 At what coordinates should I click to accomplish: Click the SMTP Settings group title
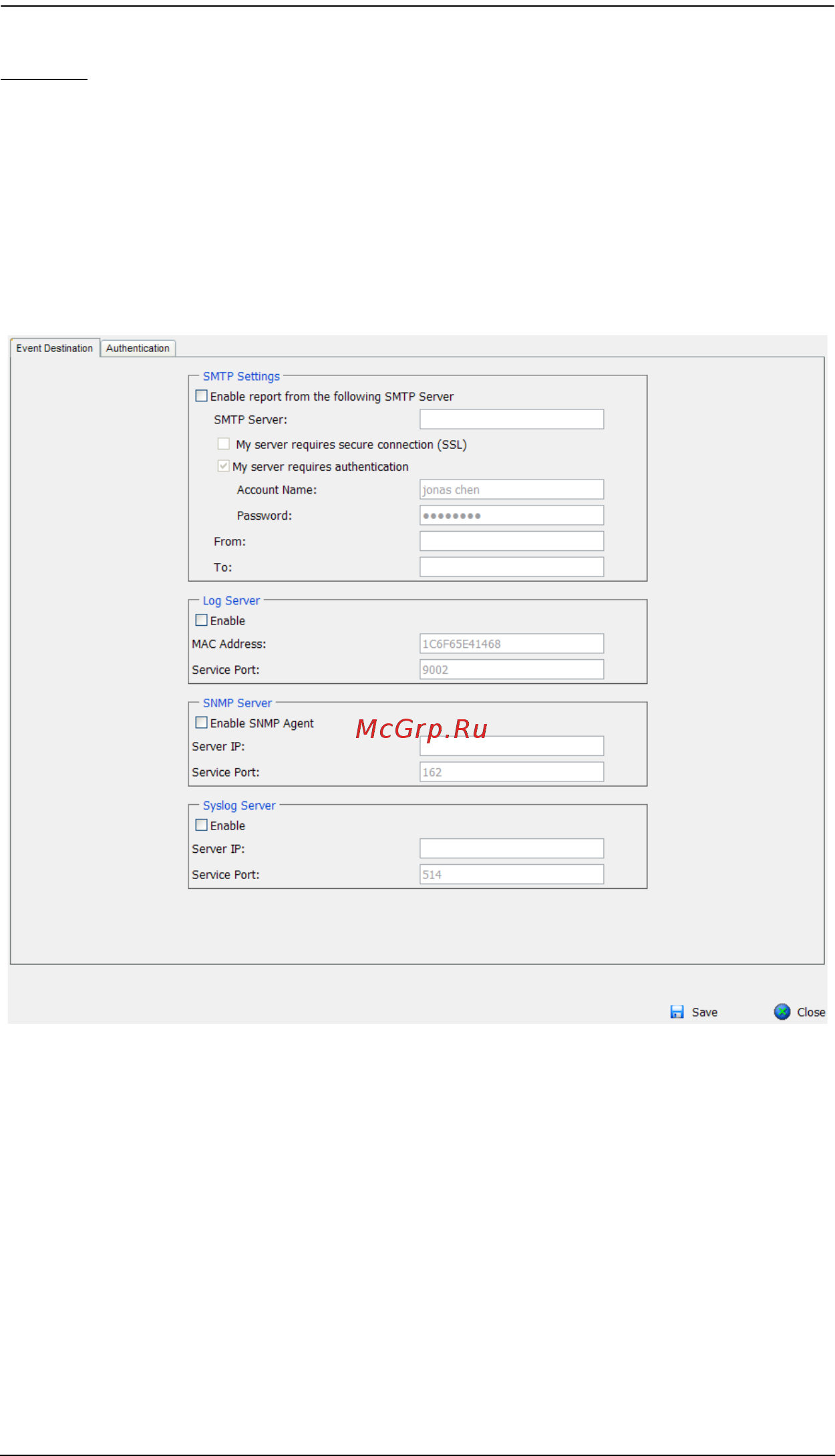point(241,377)
